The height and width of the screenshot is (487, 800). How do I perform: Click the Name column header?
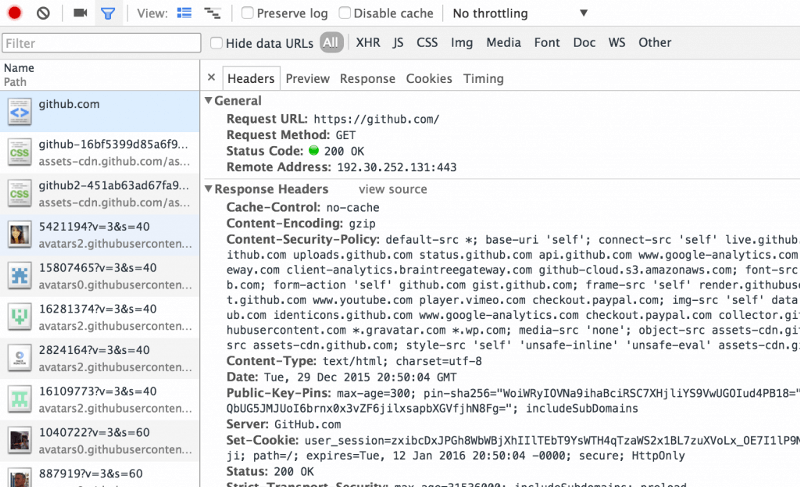(19, 68)
